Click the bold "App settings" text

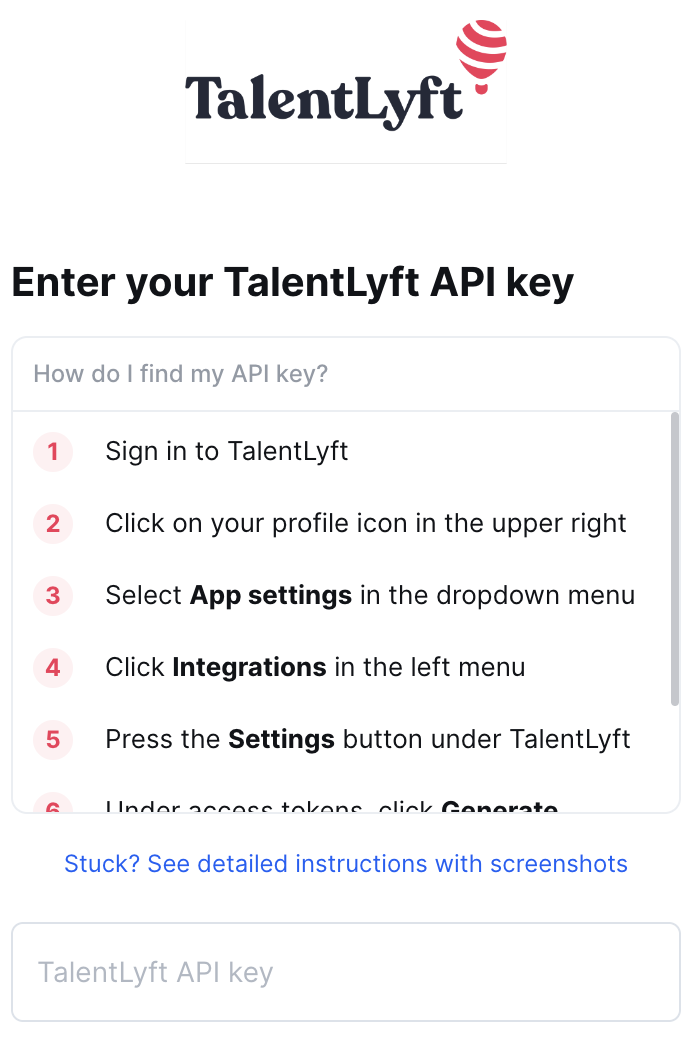pyautogui.click(x=271, y=596)
